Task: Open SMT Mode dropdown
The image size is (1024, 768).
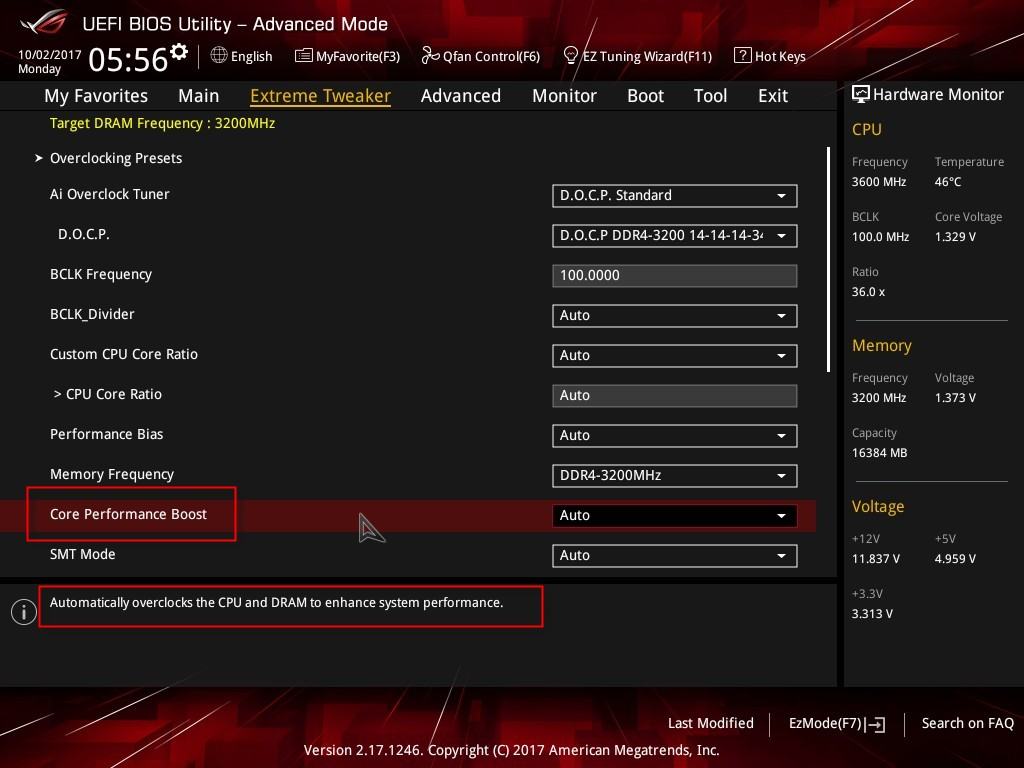Action: [675, 556]
